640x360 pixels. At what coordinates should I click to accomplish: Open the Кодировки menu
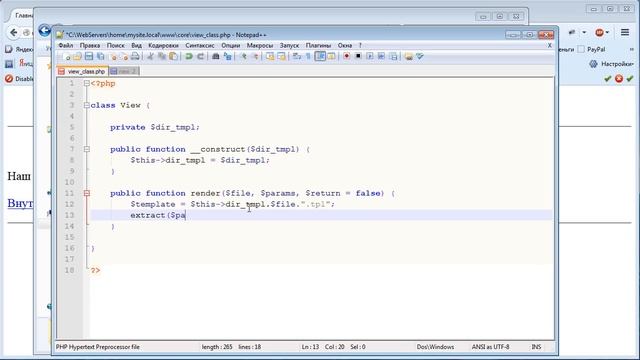point(163,45)
